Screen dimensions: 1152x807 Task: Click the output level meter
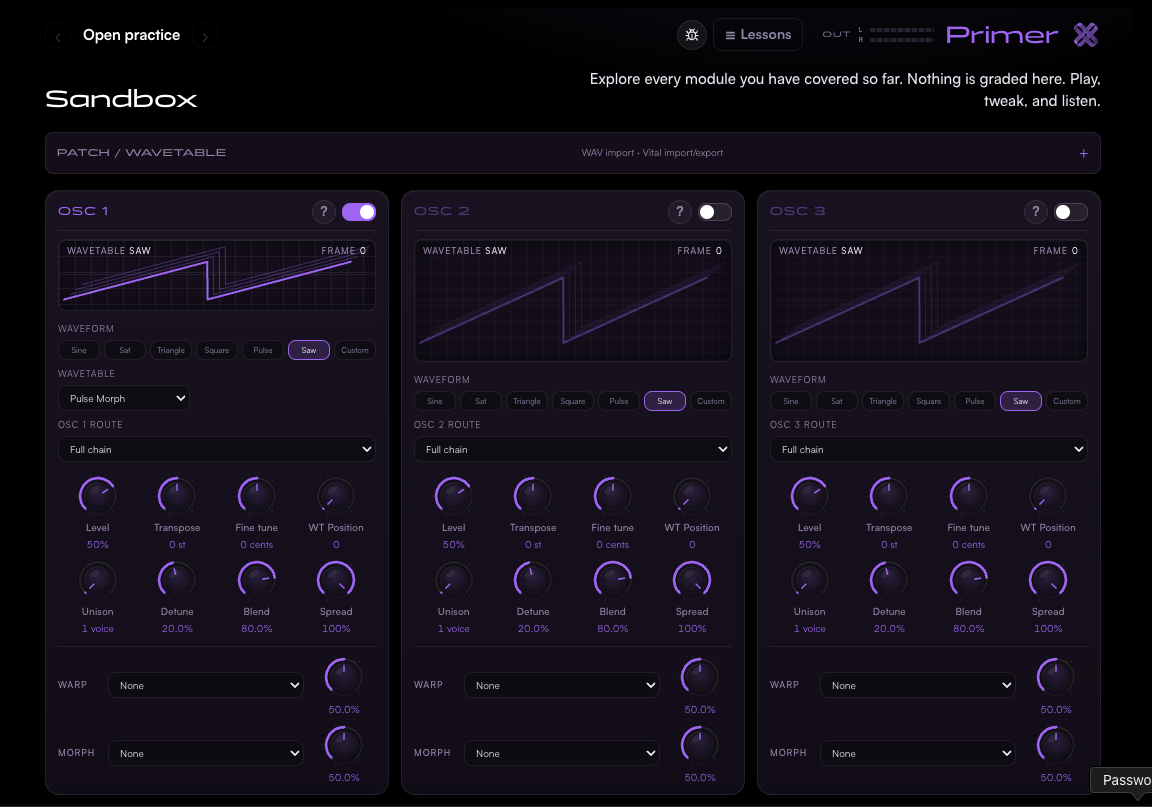point(901,35)
